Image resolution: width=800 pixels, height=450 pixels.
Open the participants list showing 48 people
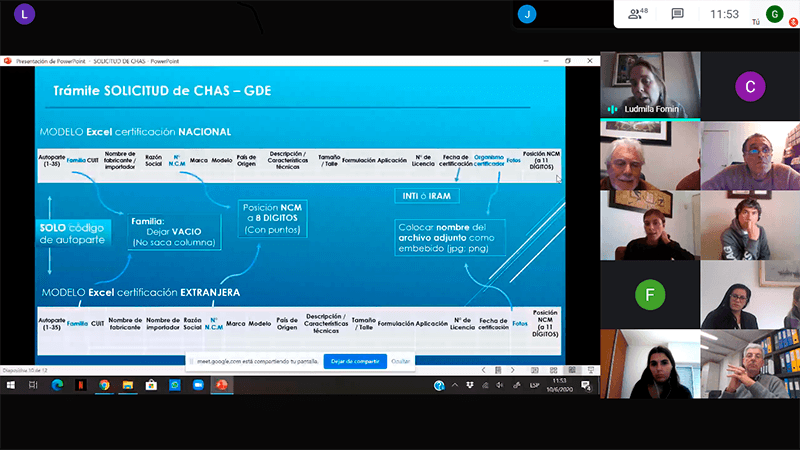[x=635, y=14]
